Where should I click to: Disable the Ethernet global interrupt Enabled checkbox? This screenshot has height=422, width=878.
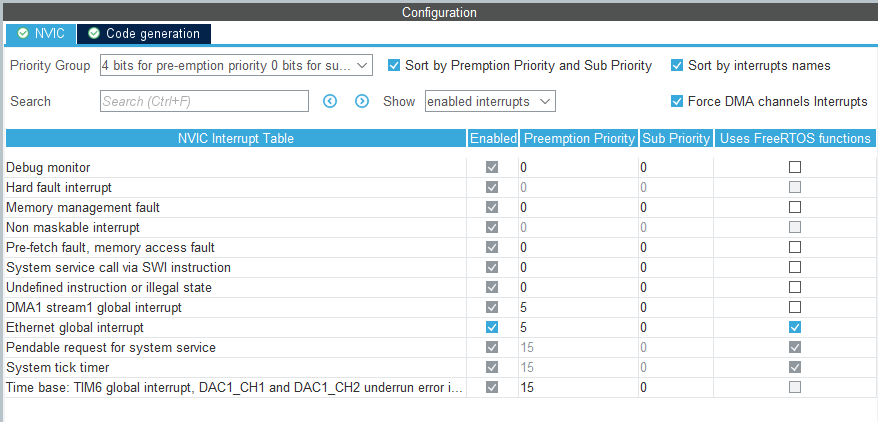coord(491,327)
